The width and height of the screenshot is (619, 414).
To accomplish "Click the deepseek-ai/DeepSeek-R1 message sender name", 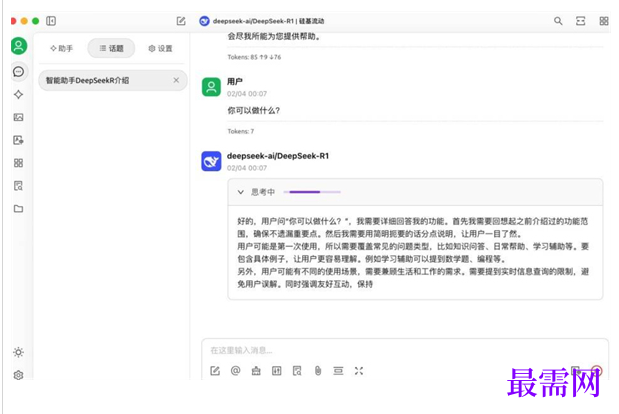I will click(x=278, y=156).
